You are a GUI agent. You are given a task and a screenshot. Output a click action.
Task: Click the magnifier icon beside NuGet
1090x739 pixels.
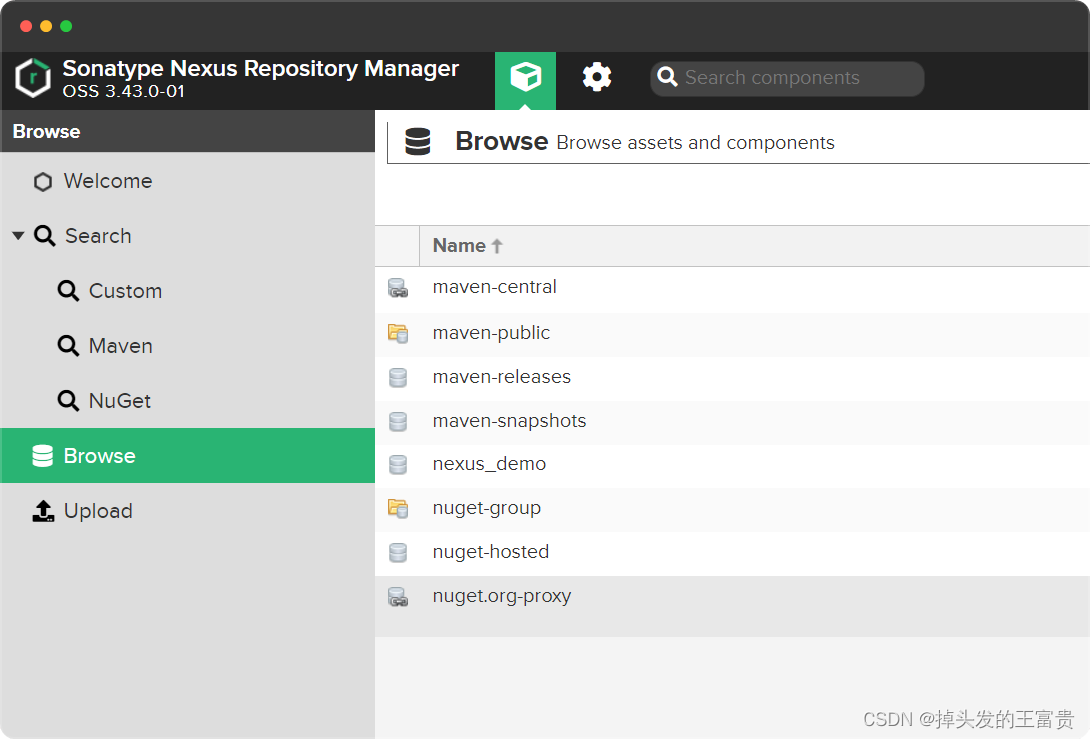68,400
